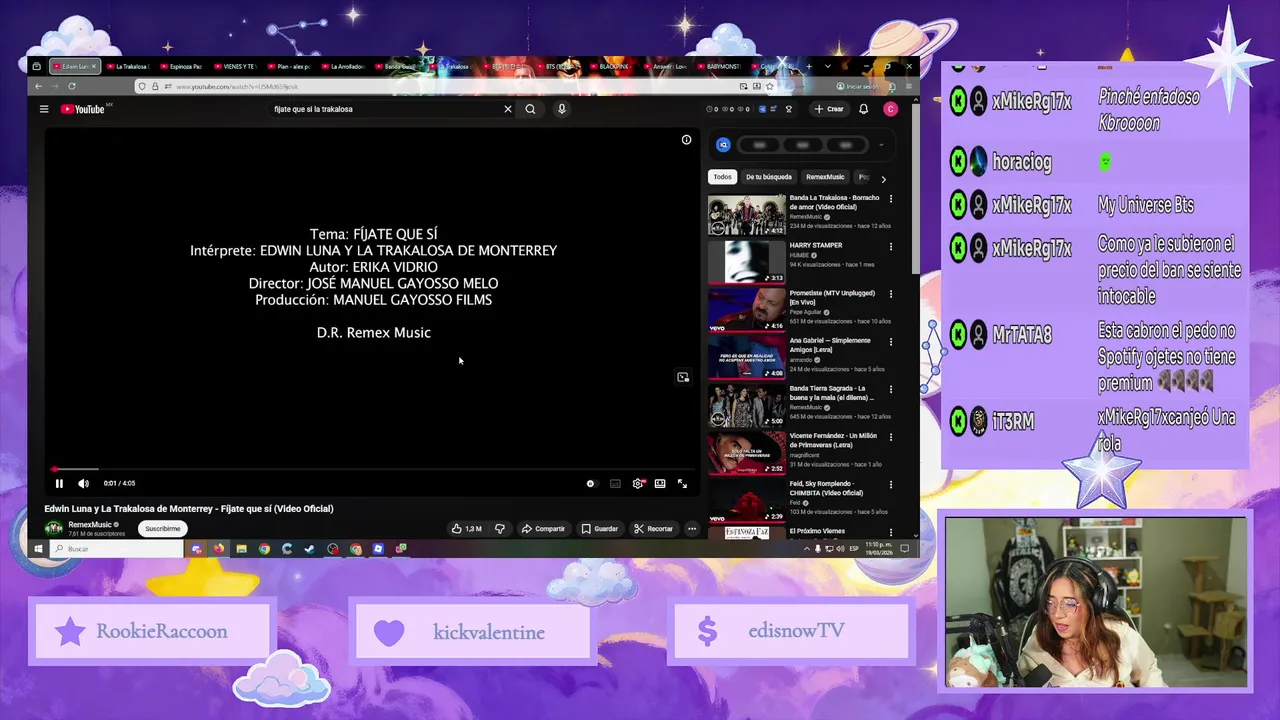Go back in the browser
Viewport: 1280px width, 720px height.
point(38,87)
